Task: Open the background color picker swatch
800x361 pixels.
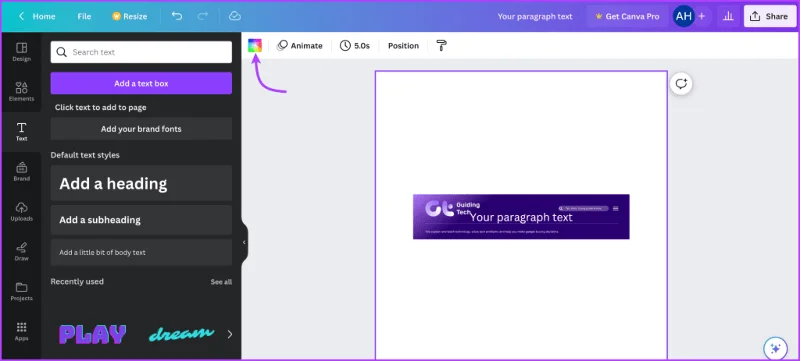Action: [255, 45]
